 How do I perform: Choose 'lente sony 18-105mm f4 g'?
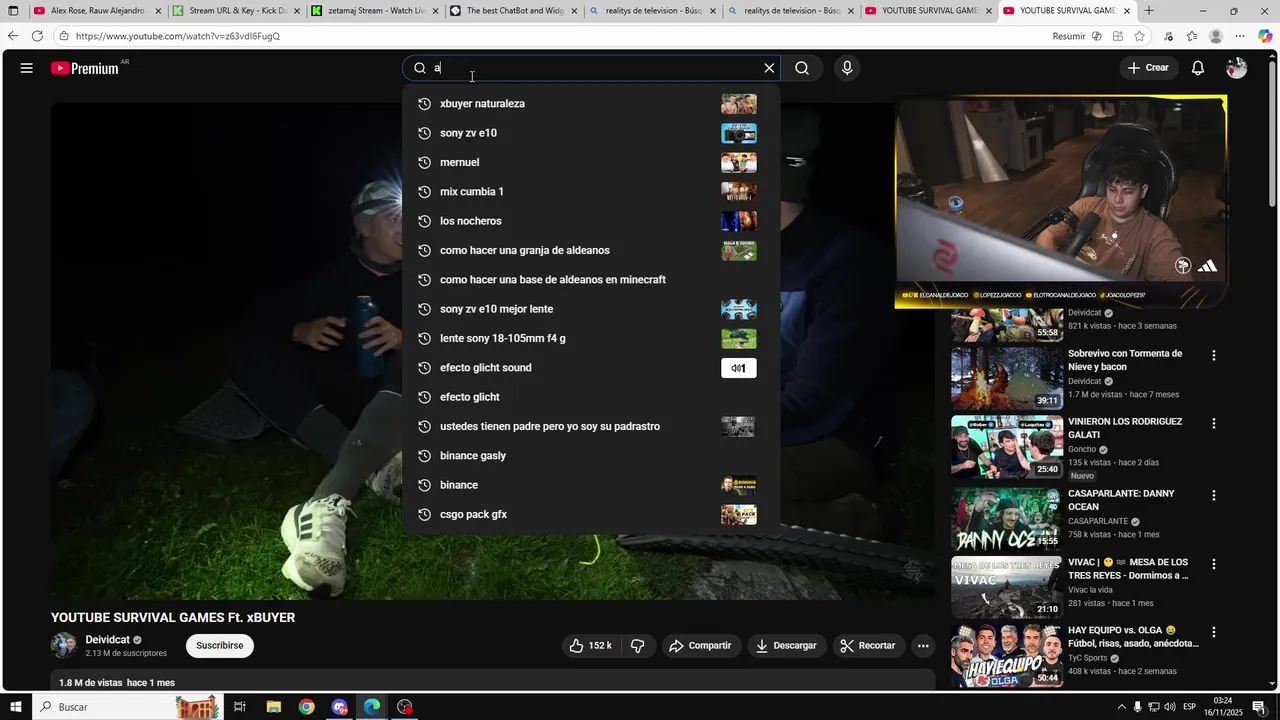pyautogui.click(x=591, y=338)
